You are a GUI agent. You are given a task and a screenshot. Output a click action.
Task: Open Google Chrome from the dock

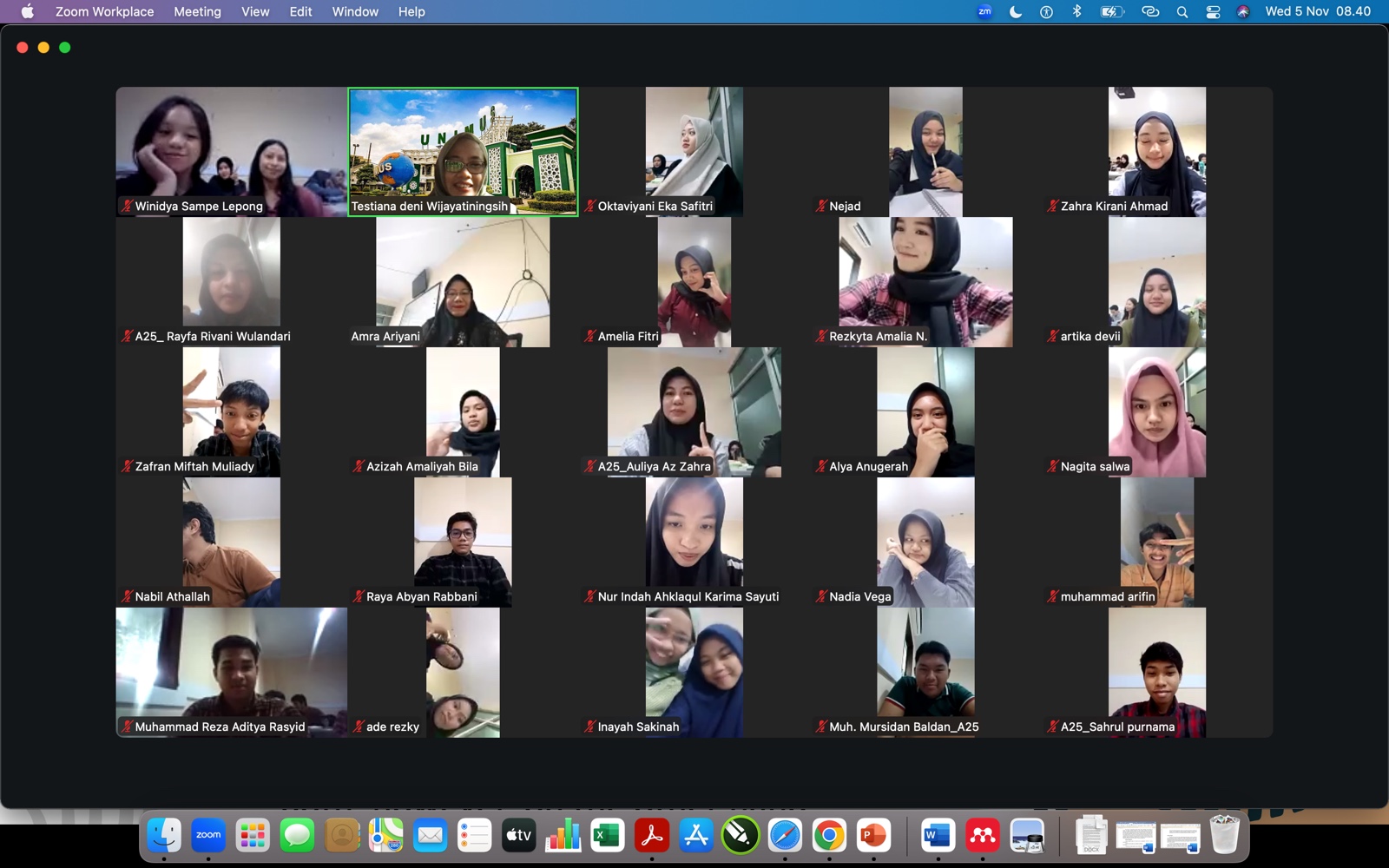(829, 835)
